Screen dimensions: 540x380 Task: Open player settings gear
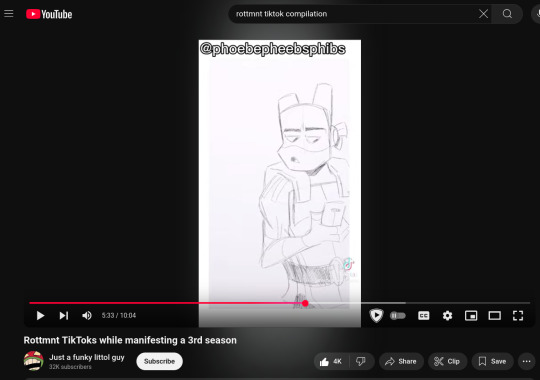[447, 316]
